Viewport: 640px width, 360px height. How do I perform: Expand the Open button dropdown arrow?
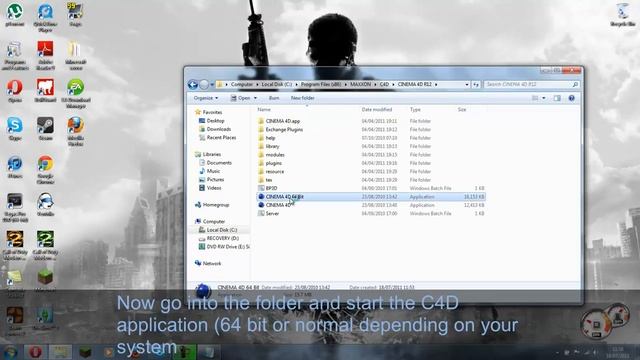[x=256, y=98]
